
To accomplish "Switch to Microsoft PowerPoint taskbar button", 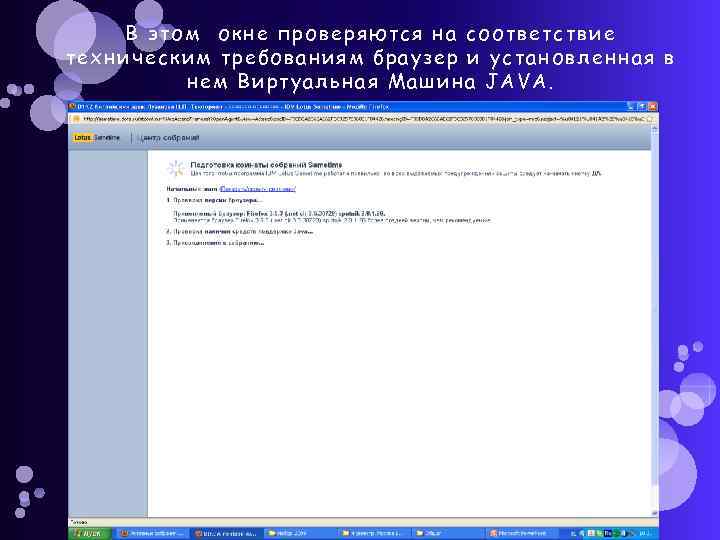I will [x=521, y=534].
